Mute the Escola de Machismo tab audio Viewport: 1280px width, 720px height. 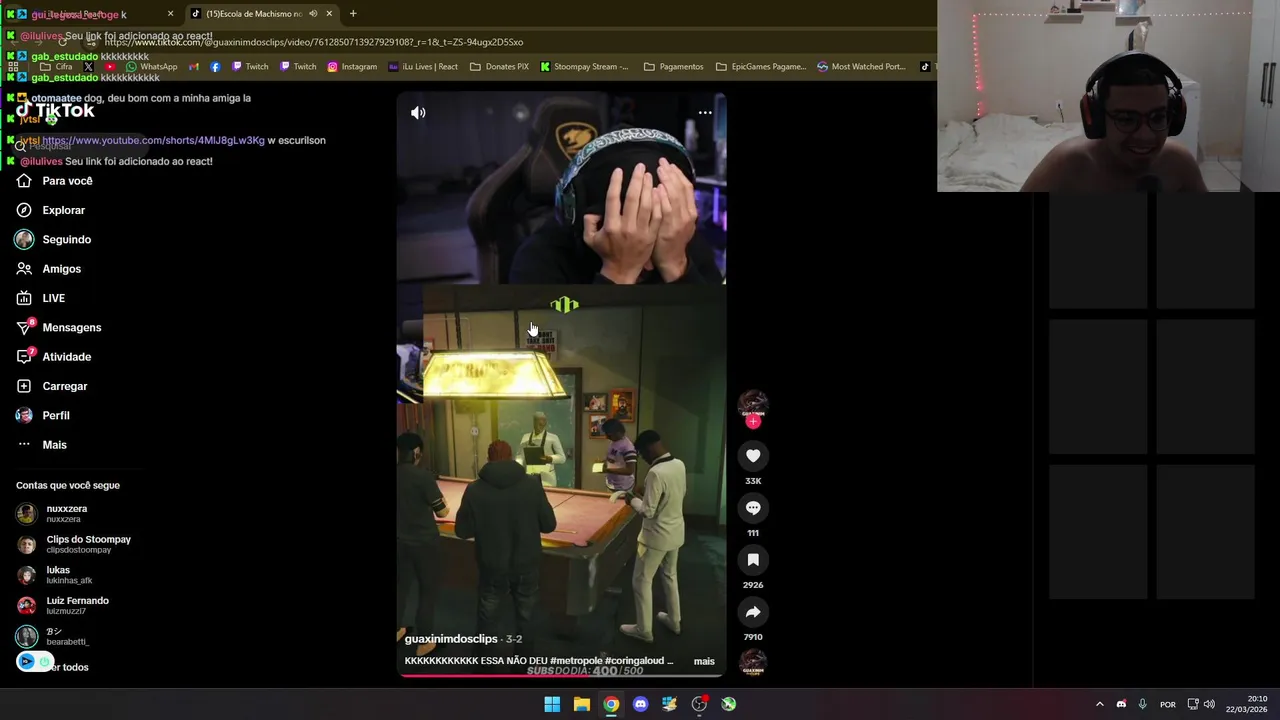pyautogui.click(x=313, y=14)
